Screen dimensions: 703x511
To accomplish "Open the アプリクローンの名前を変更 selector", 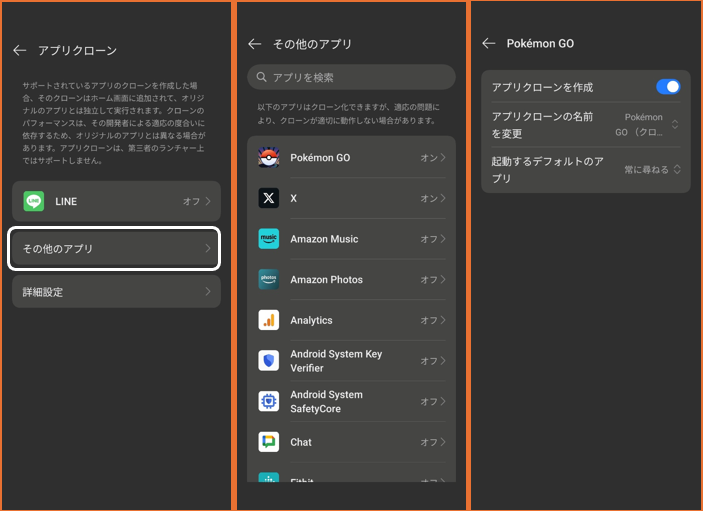I will [650, 124].
